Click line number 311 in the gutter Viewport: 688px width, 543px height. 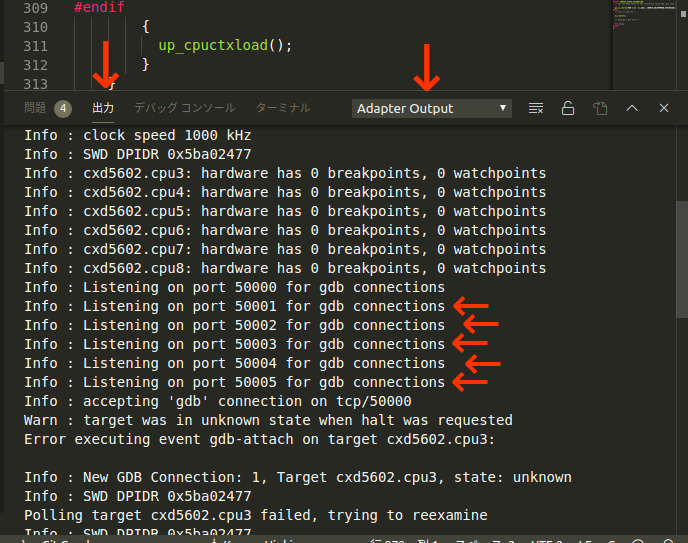[35, 46]
